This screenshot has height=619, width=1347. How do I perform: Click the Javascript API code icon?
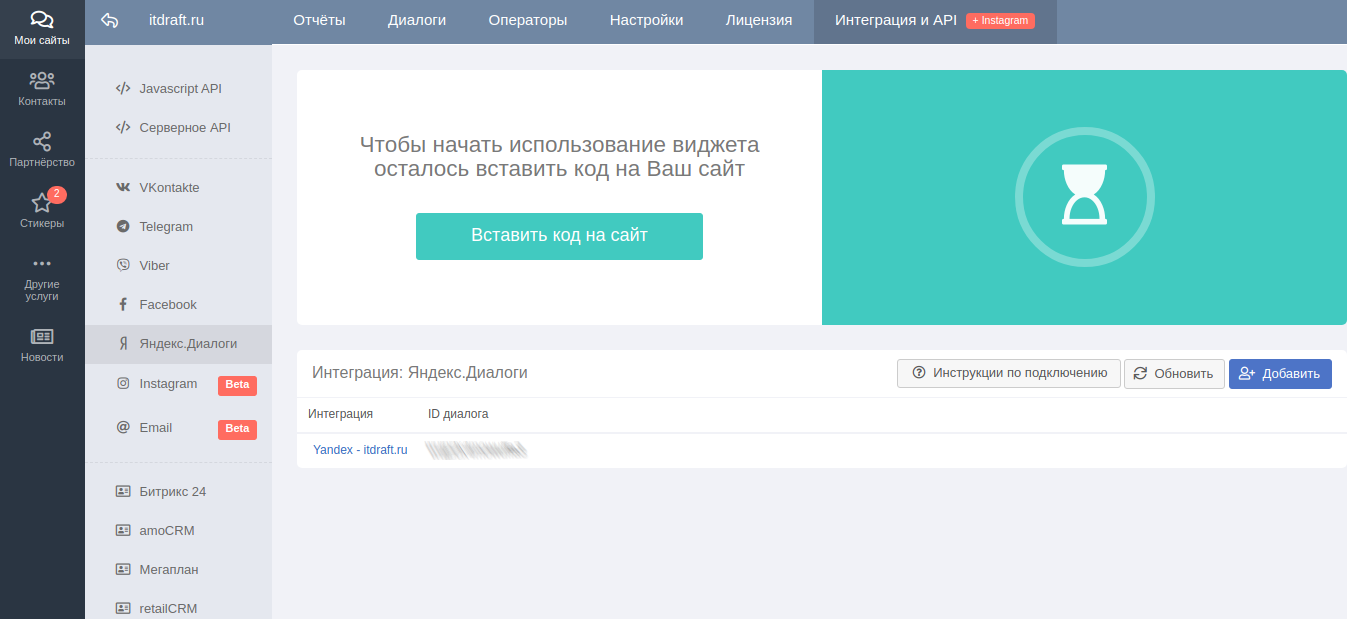(123, 88)
